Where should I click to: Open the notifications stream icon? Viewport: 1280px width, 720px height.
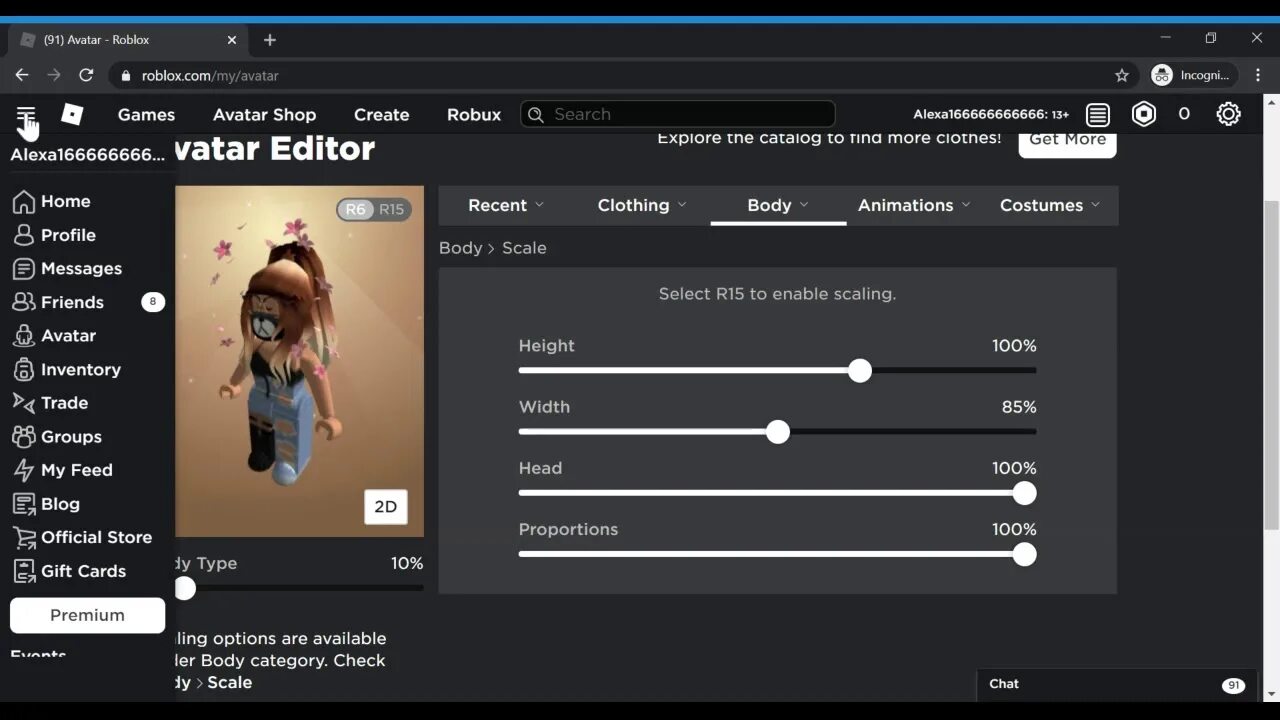(x=1098, y=114)
